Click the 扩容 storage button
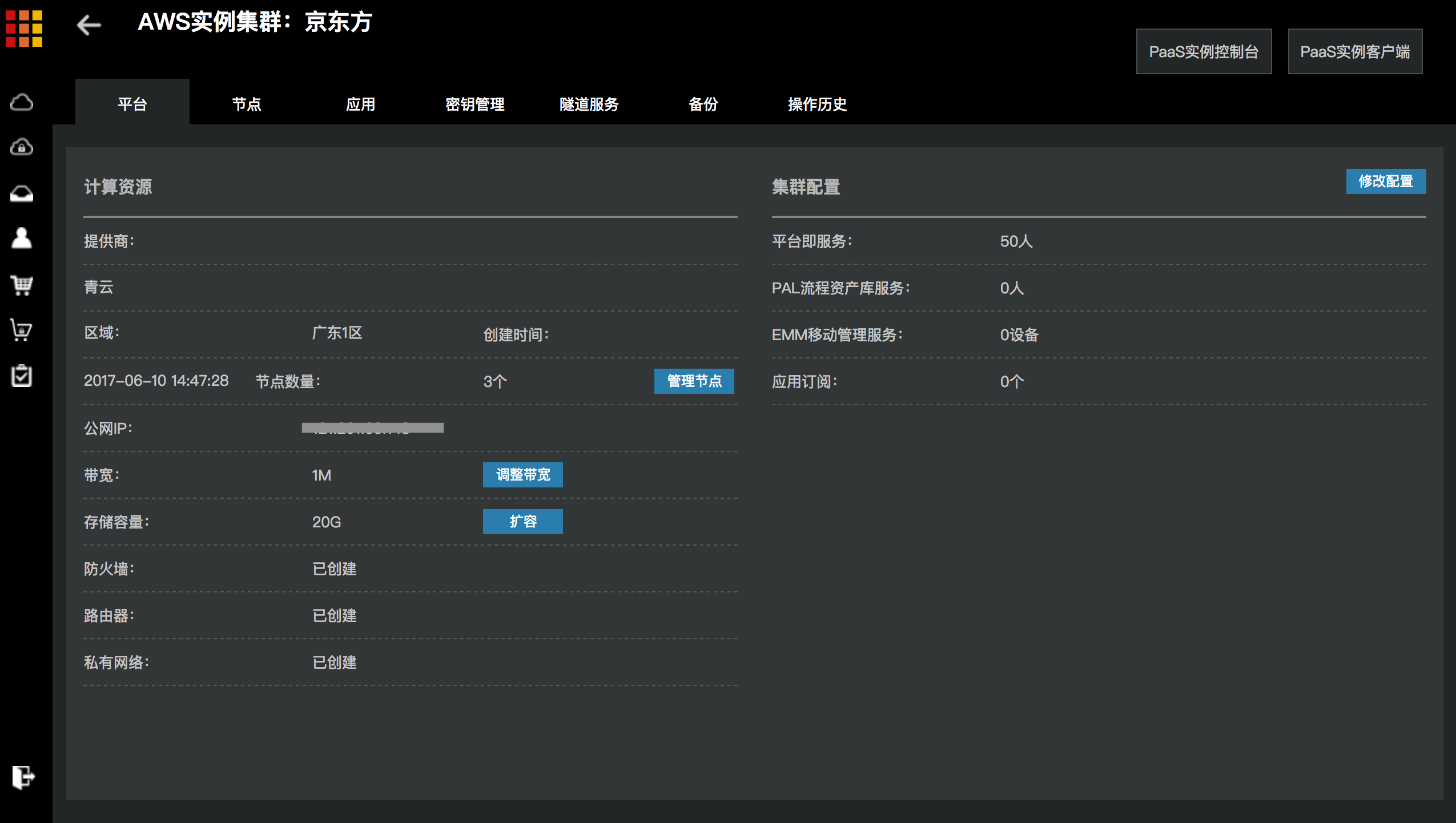 click(x=523, y=522)
